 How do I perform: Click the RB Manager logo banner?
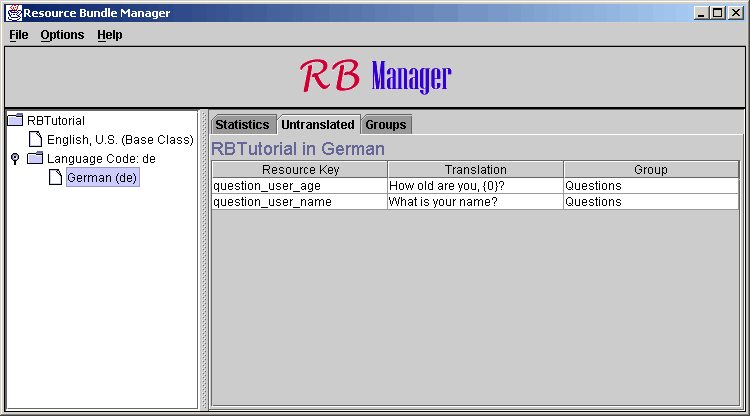point(375,76)
